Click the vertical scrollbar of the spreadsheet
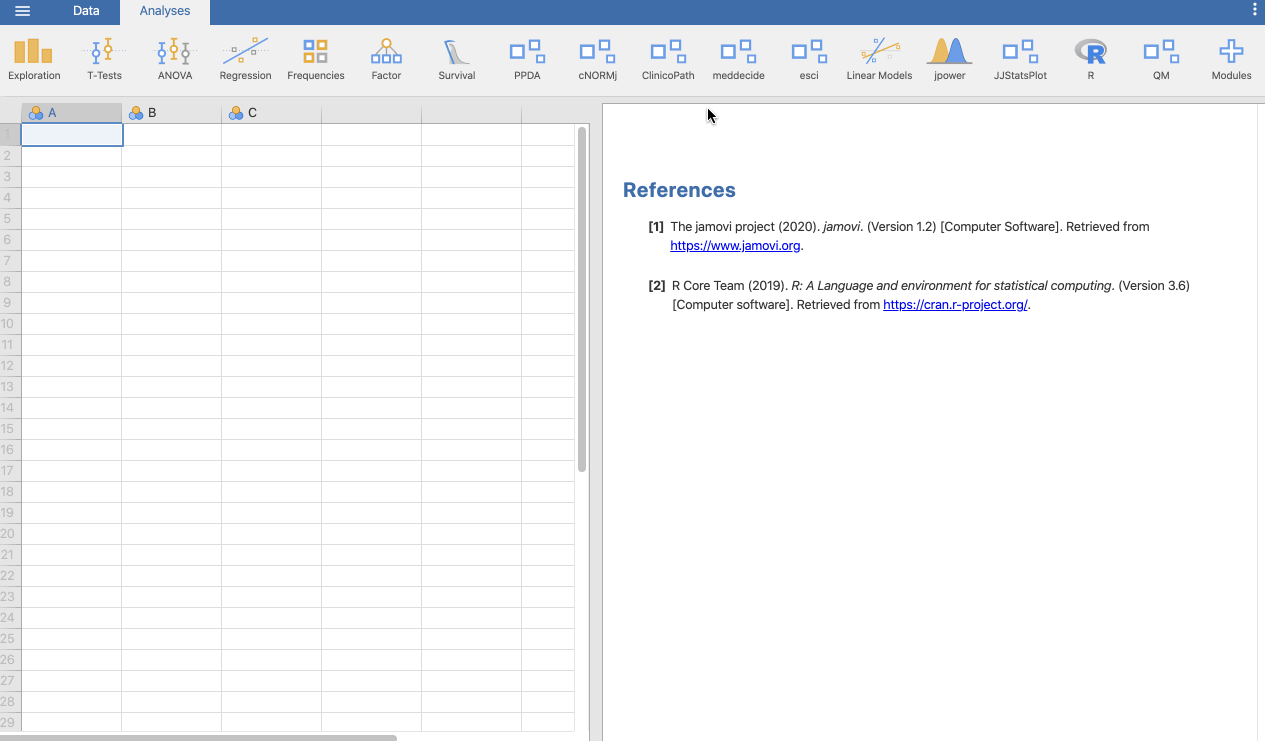This screenshot has width=1265, height=741. pyautogui.click(x=582, y=299)
